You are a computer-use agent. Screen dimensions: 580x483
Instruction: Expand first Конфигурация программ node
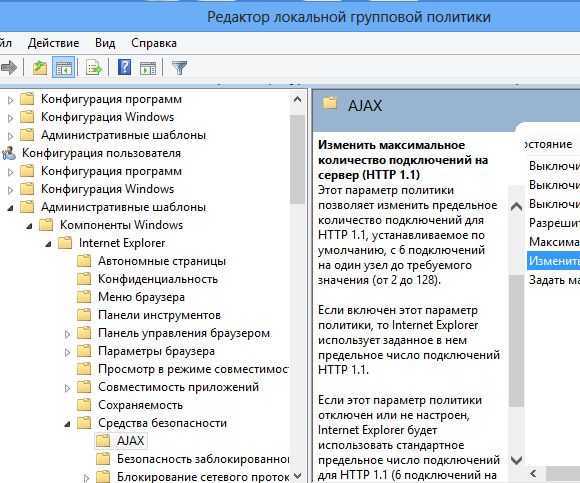tap(11, 100)
